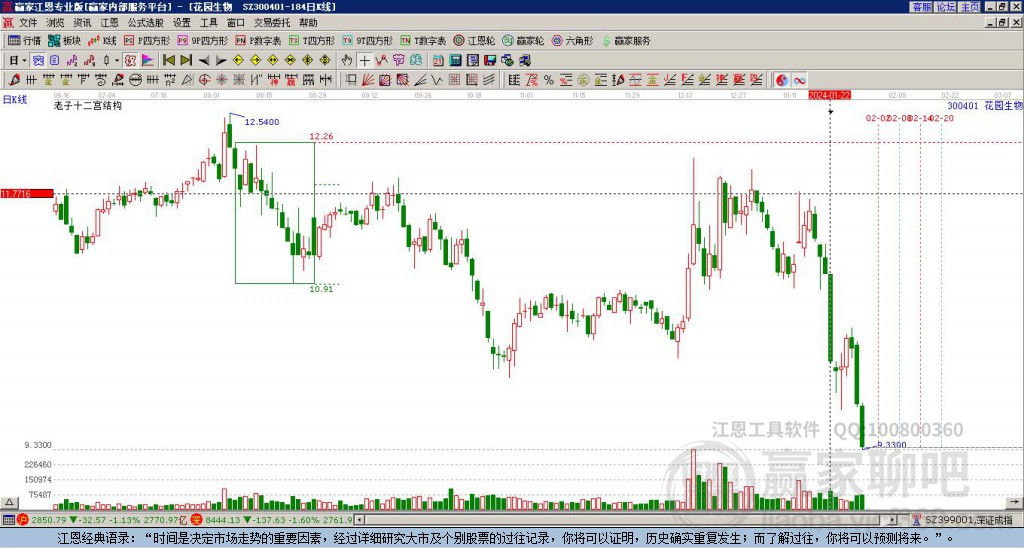Open the 工具 menu

tap(209, 23)
